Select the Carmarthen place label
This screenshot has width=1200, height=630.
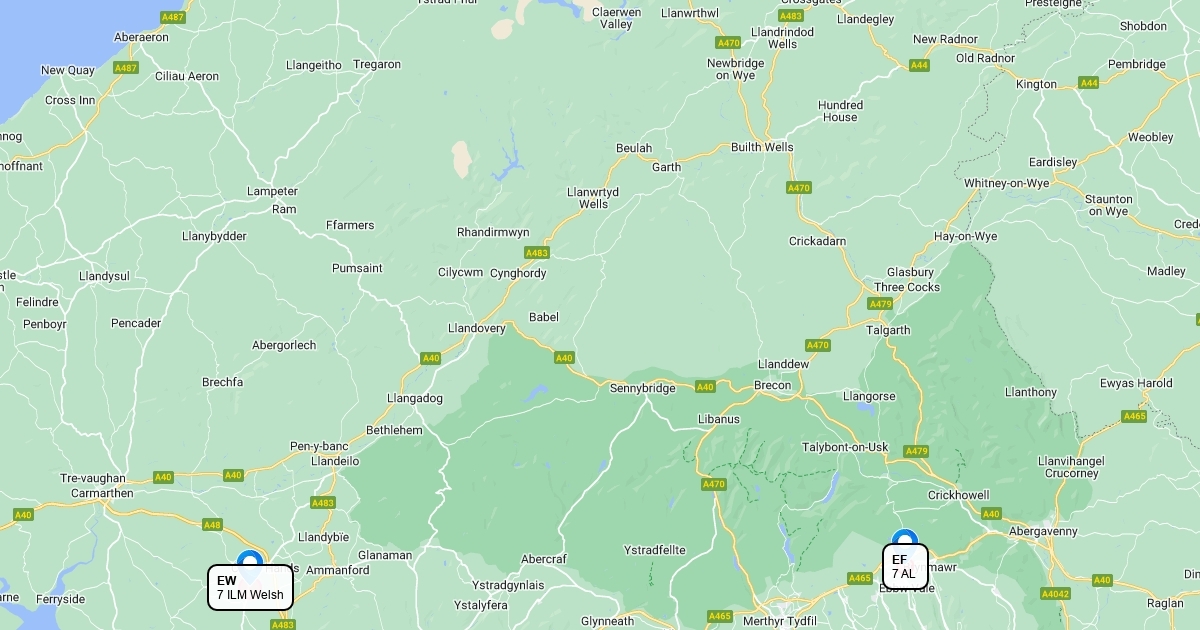pyautogui.click(x=102, y=493)
